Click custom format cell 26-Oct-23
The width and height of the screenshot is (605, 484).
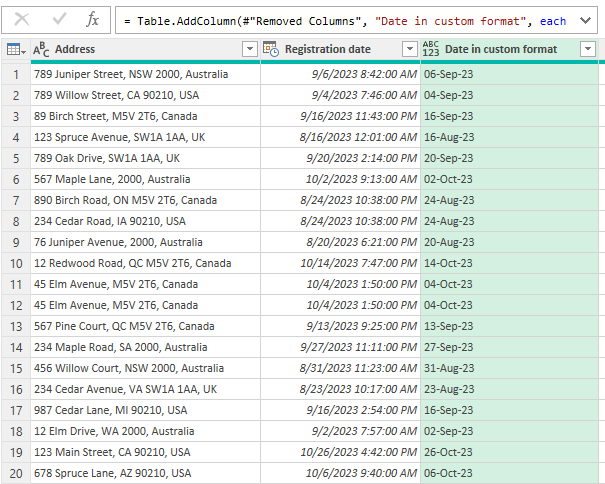coord(509,452)
